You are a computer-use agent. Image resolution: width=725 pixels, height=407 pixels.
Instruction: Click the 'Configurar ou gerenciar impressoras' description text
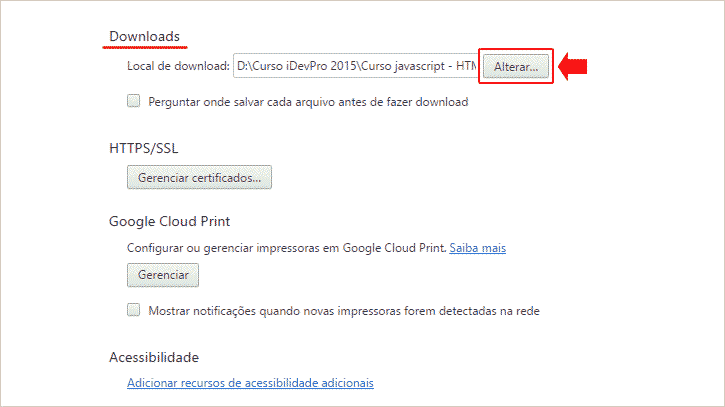tap(286, 247)
